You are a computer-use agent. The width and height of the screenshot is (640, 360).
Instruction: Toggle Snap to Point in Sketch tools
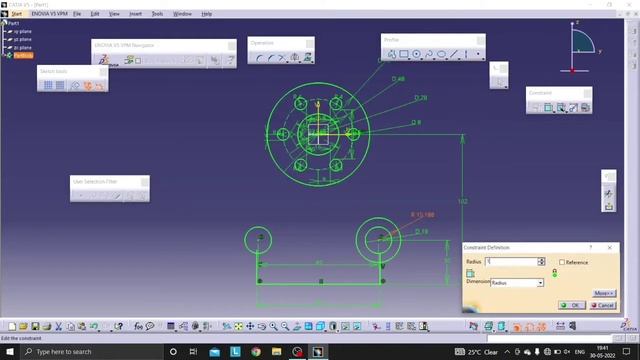point(60,85)
